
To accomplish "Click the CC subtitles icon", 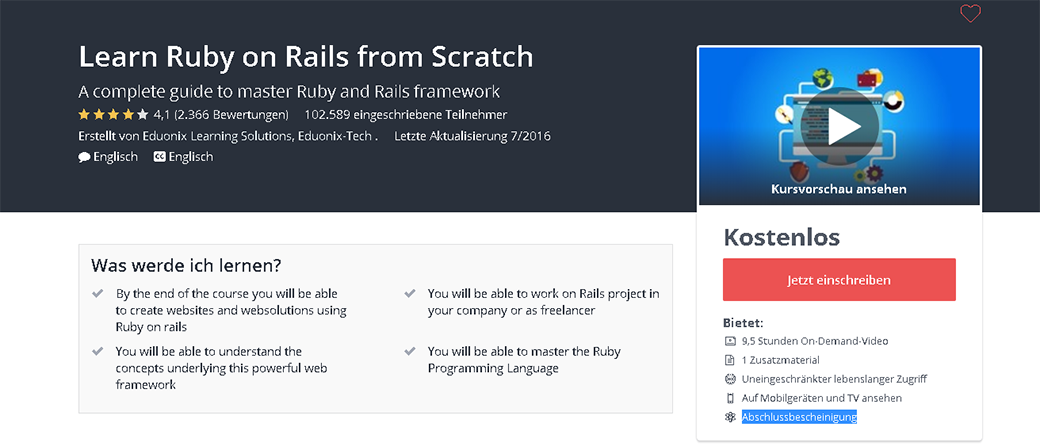I will [x=159, y=157].
